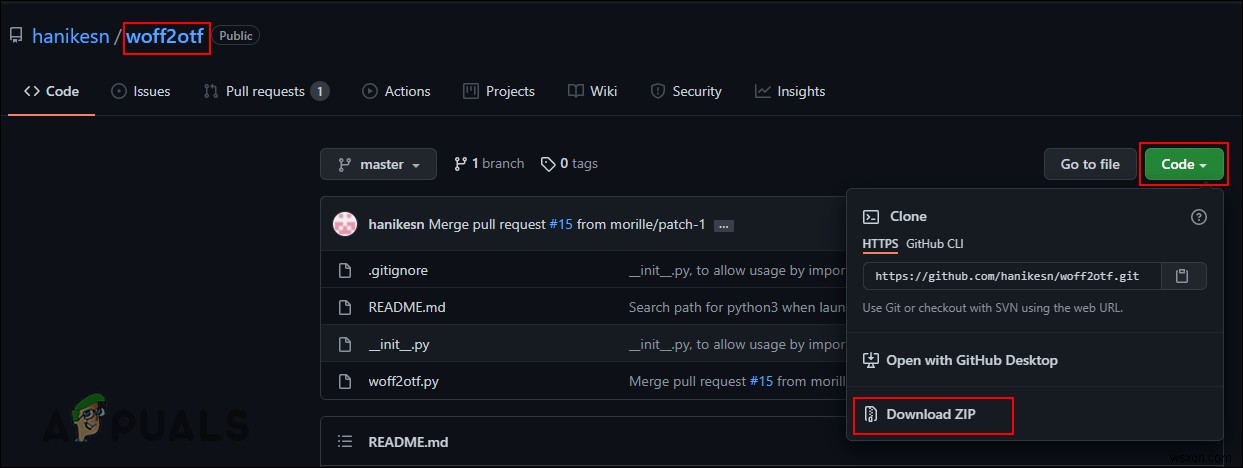Click the ellipsis commit details icon
This screenshot has width=1243, height=468.
pyautogui.click(x=723, y=226)
